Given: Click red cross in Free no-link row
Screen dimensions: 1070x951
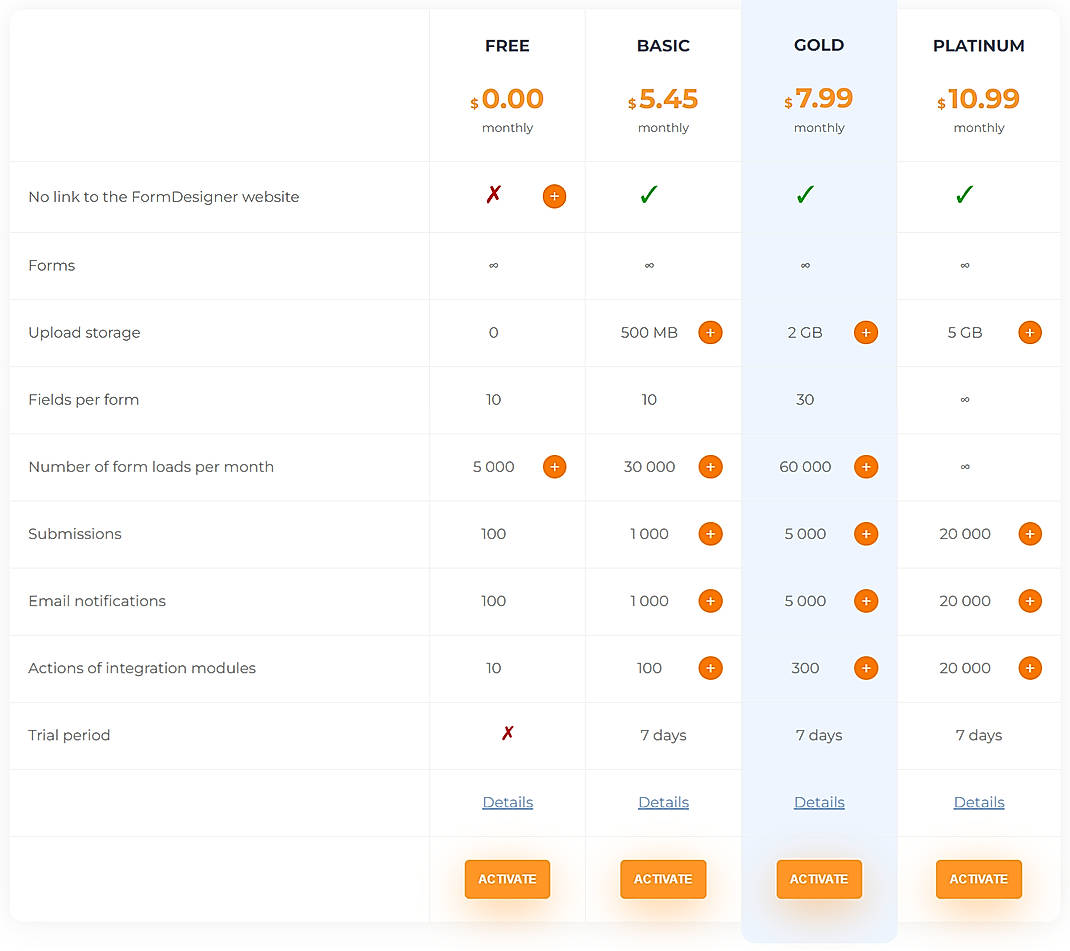Looking at the screenshot, I should point(493,194).
